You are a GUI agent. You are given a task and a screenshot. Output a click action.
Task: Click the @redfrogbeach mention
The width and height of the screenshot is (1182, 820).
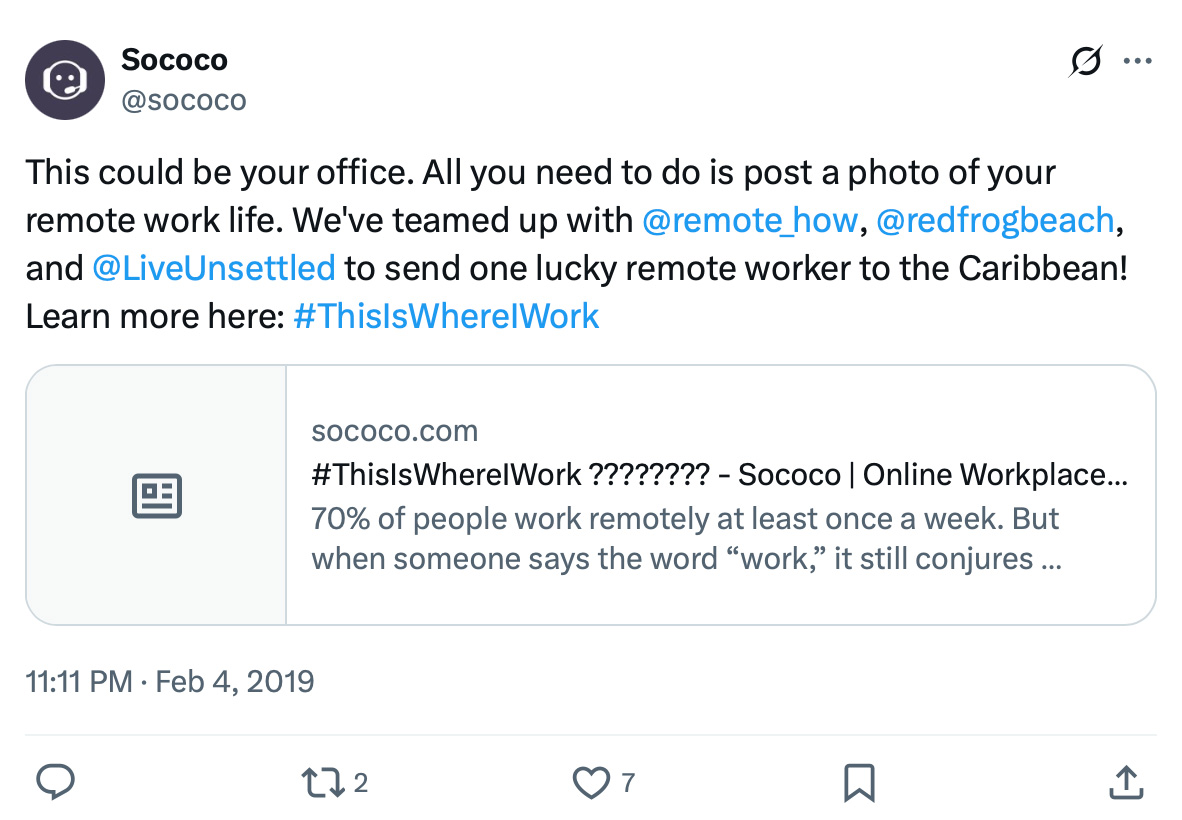coord(995,220)
